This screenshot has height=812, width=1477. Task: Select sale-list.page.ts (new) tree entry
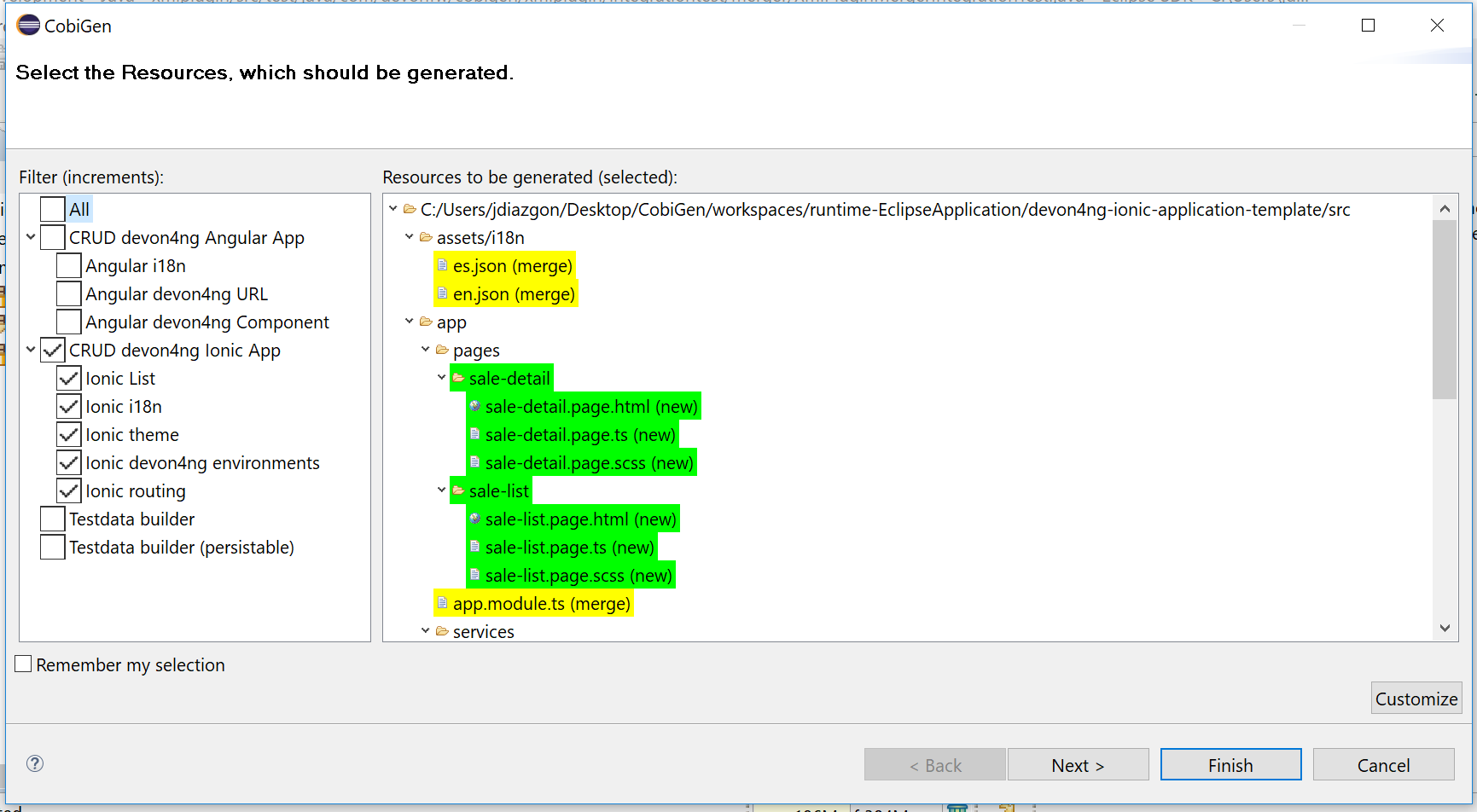click(x=569, y=548)
